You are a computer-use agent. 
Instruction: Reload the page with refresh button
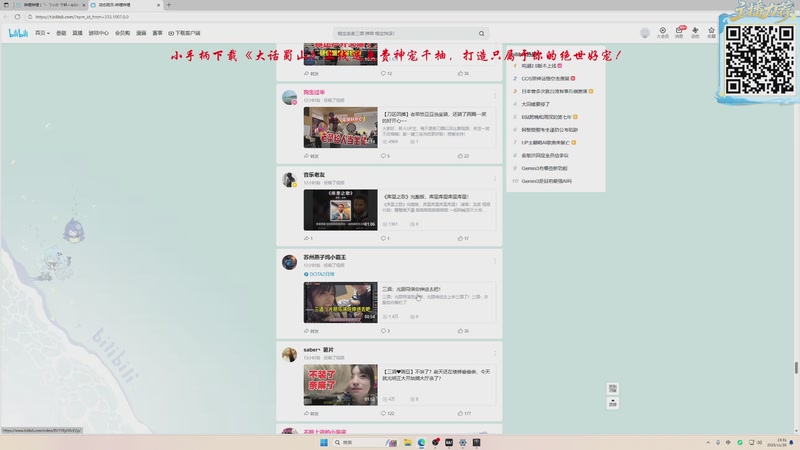click(17, 17)
